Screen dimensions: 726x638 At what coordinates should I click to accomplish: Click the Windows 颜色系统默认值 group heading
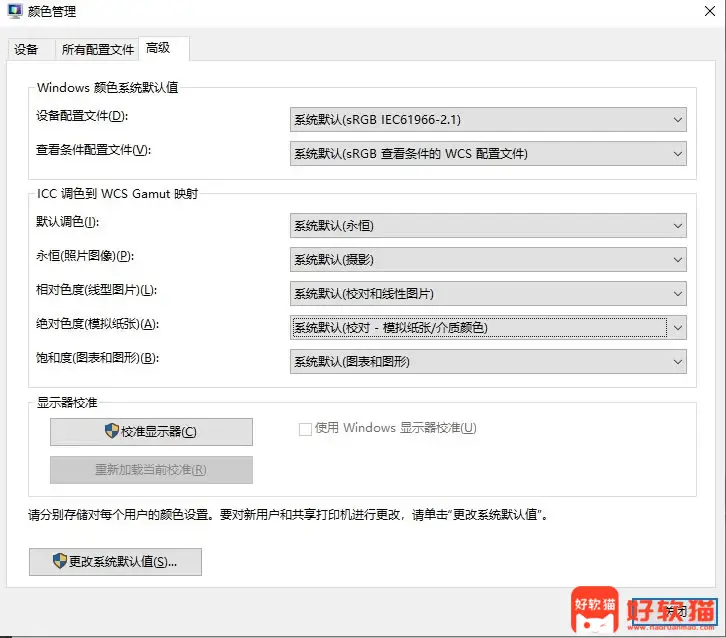[108, 88]
